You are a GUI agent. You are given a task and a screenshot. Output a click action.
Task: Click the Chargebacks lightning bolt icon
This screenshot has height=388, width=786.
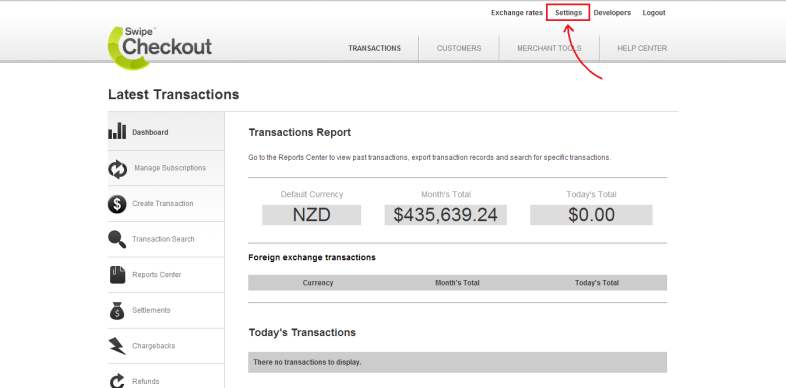pos(117,346)
